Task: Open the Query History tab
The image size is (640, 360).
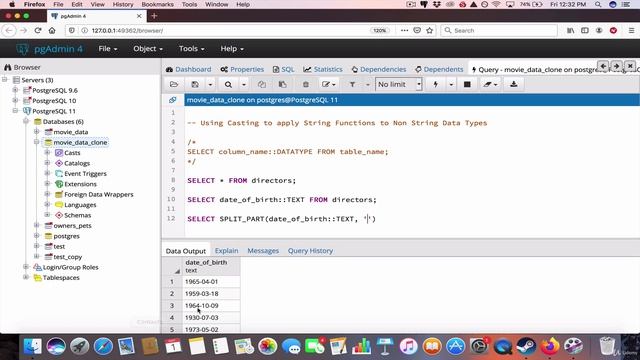Action: [310, 251]
